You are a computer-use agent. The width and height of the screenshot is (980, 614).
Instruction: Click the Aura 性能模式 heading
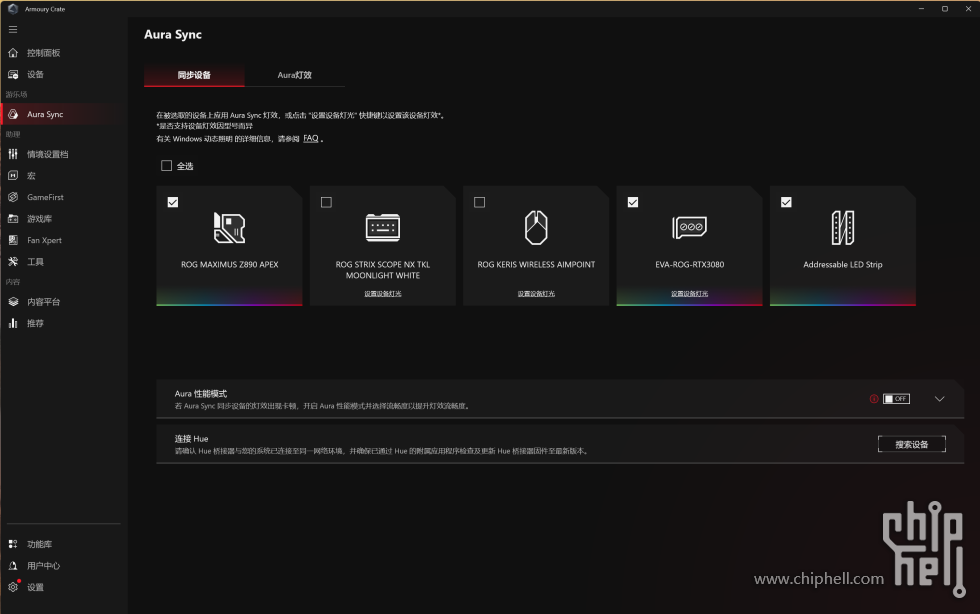201,393
